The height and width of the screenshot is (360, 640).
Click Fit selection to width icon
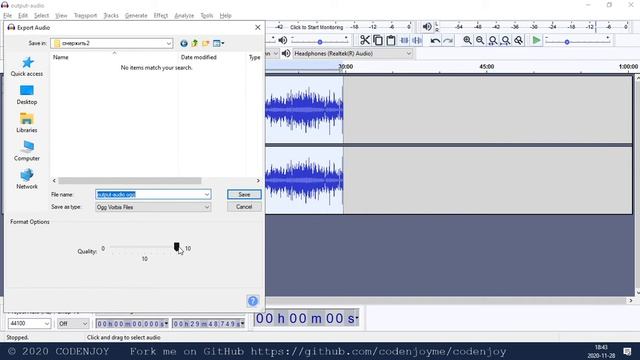tap(493, 40)
